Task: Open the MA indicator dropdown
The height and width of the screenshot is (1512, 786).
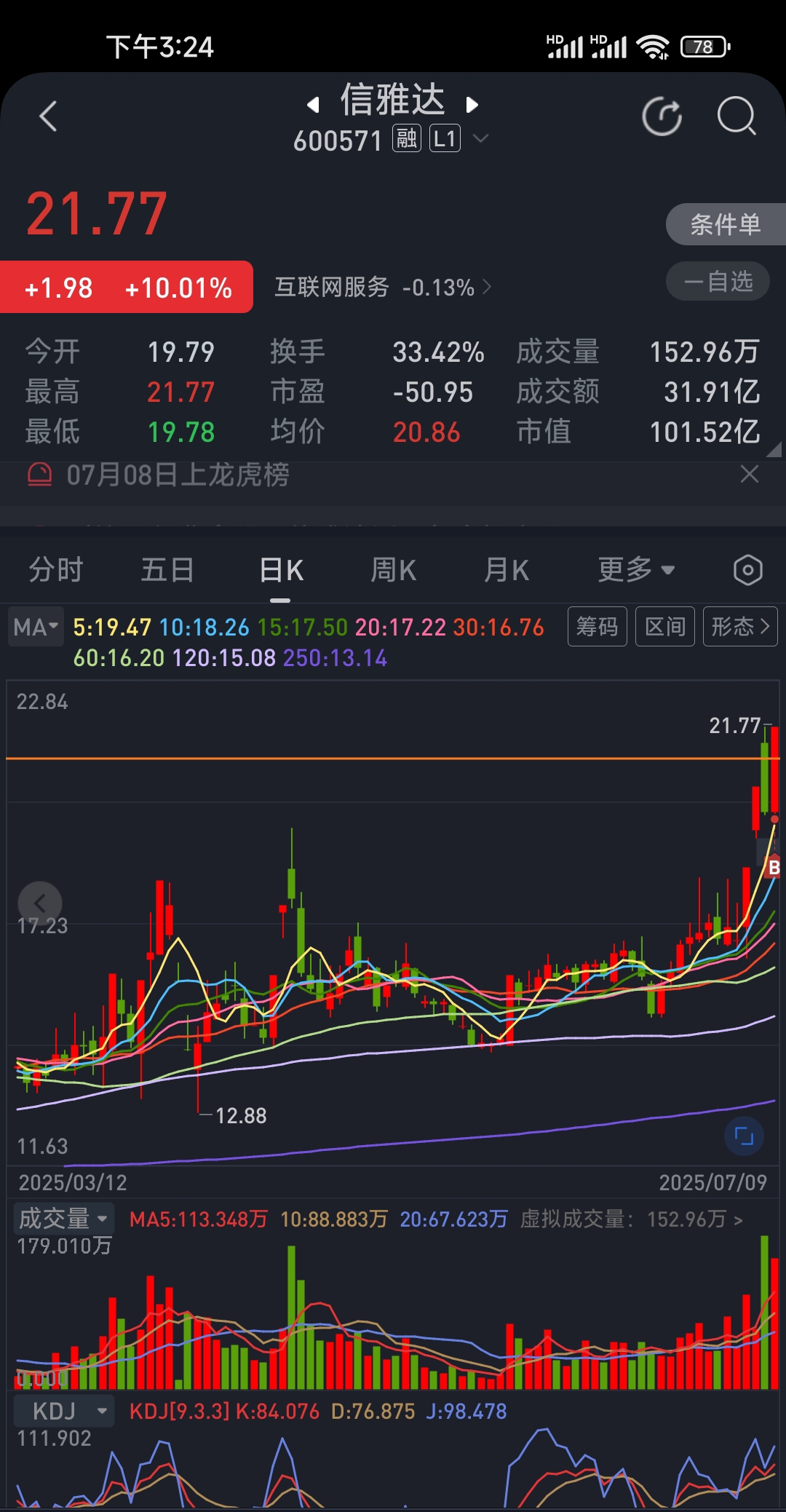Action: coord(36,627)
